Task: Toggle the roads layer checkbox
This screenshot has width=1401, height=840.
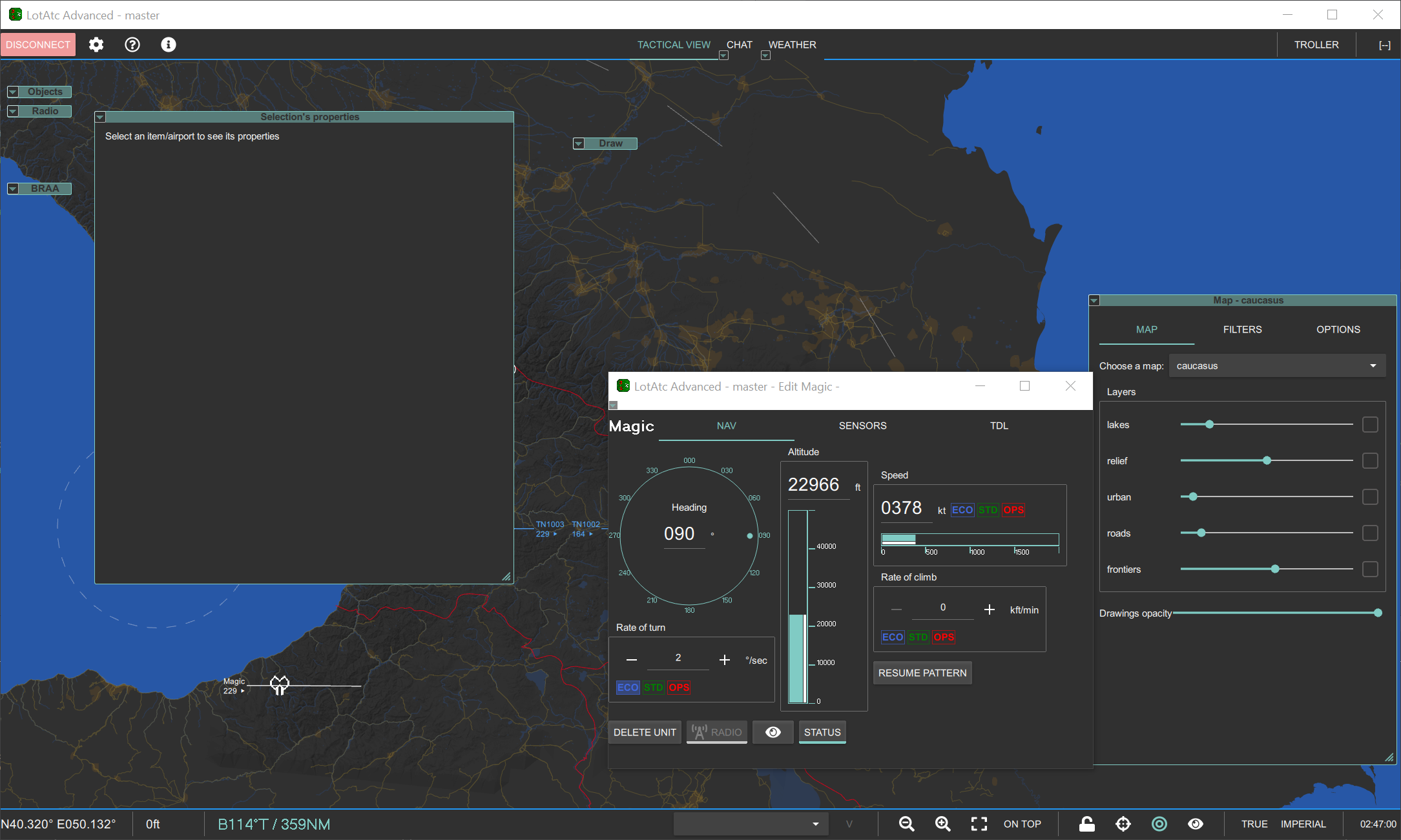Action: coord(1370,533)
